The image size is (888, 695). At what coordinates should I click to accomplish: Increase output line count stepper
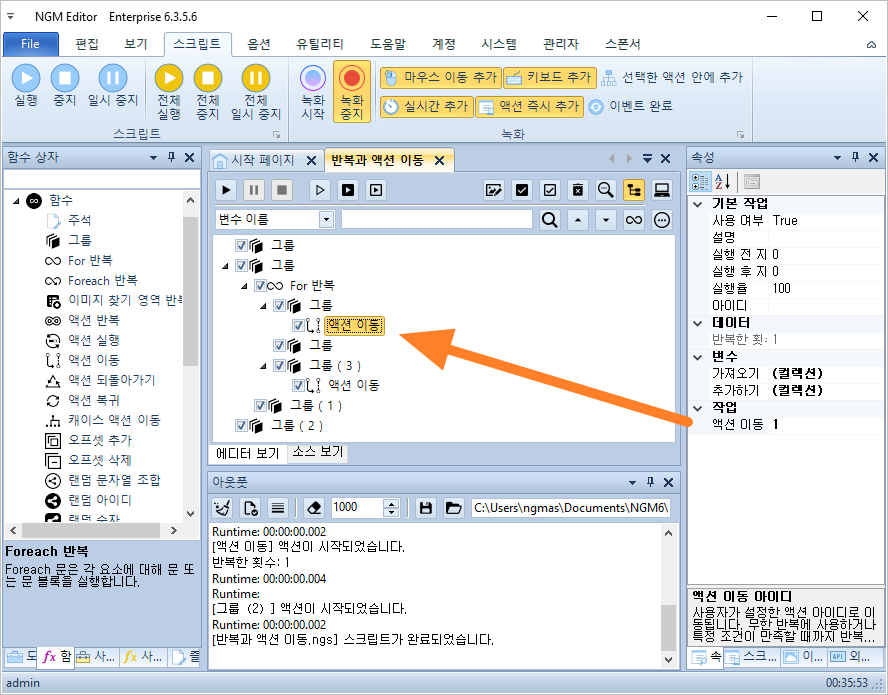click(x=391, y=503)
